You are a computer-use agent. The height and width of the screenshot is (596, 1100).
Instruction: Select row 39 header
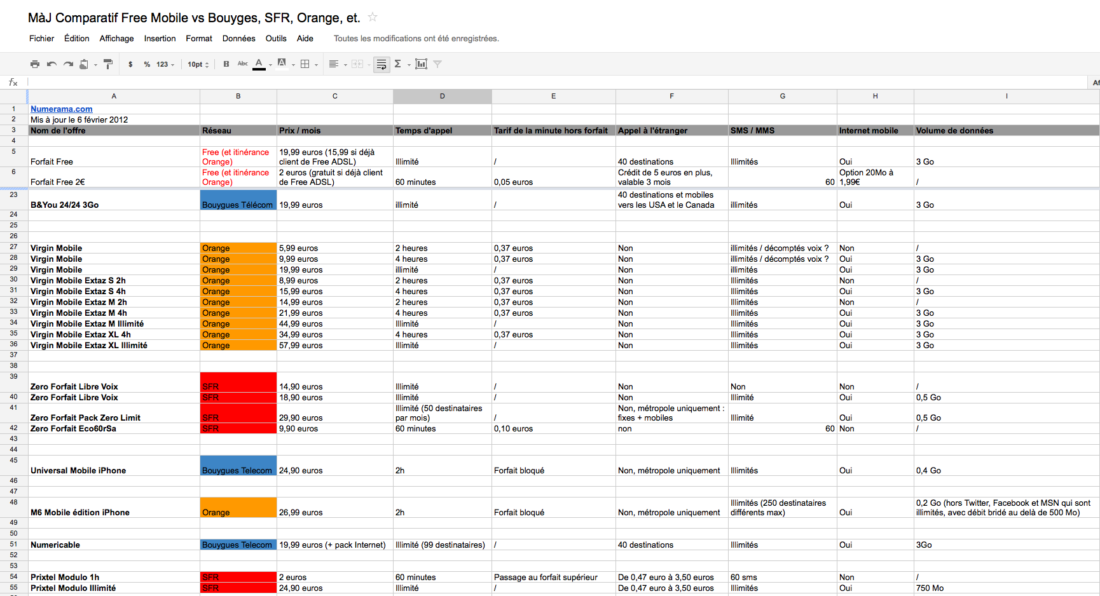[x=13, y=381]
